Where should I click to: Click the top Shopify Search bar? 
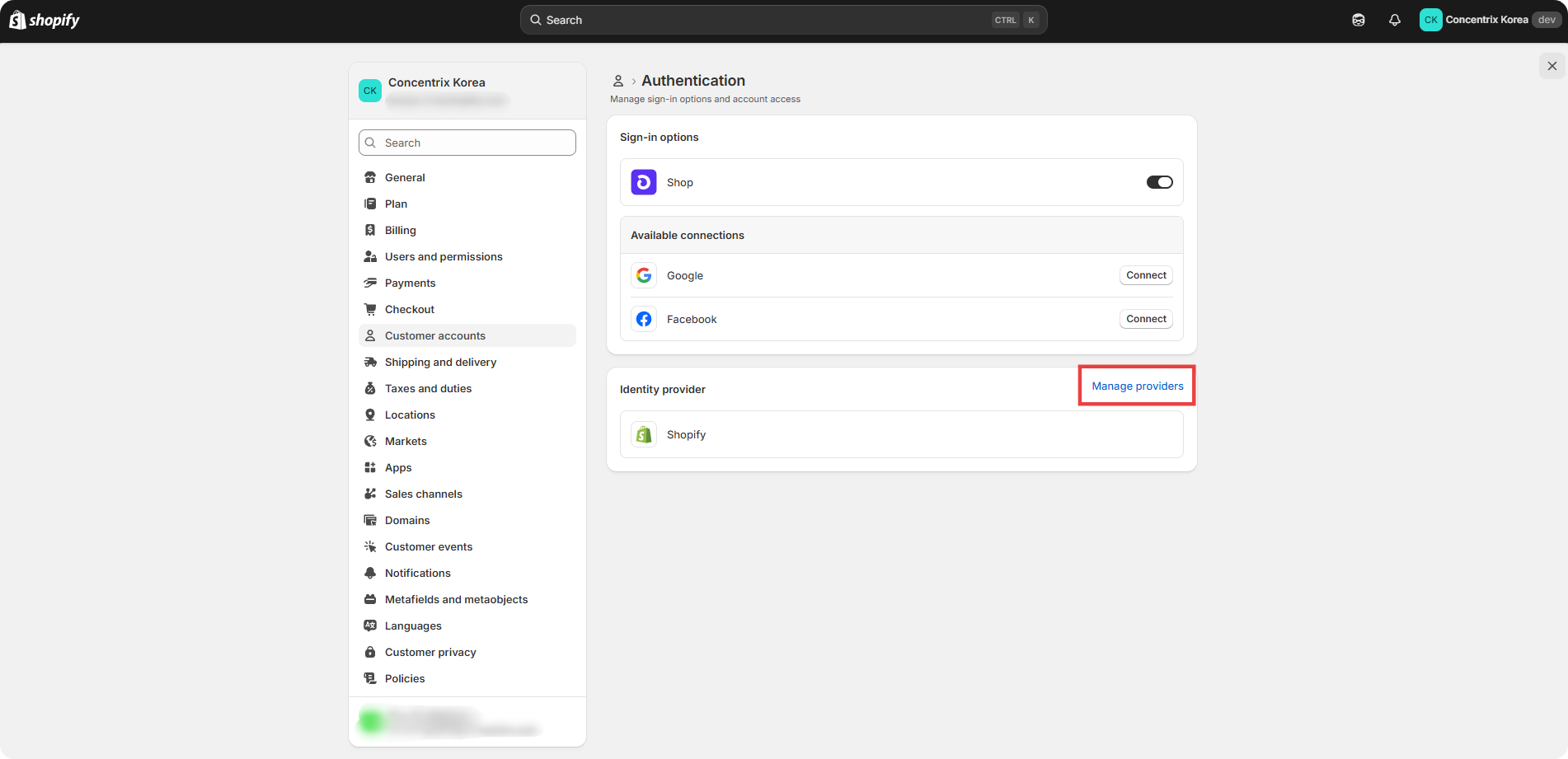(x=783, y=20)
